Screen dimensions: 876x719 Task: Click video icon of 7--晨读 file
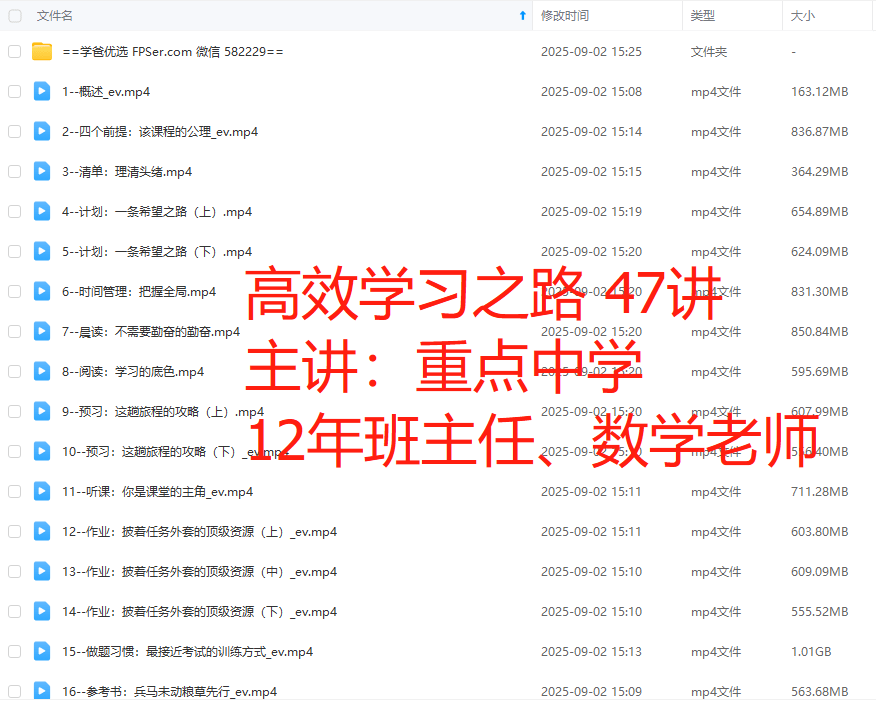42,331
